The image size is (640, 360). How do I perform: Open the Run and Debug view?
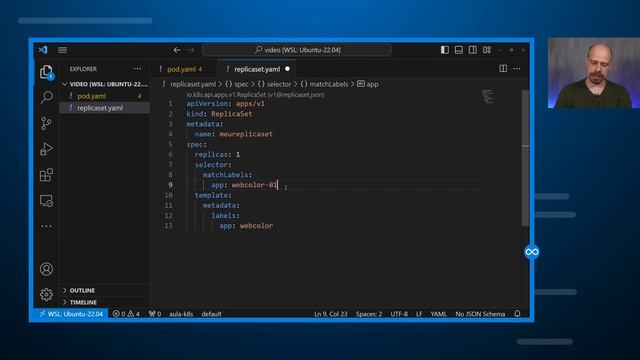pyautogui.click(x=47, y=149)
